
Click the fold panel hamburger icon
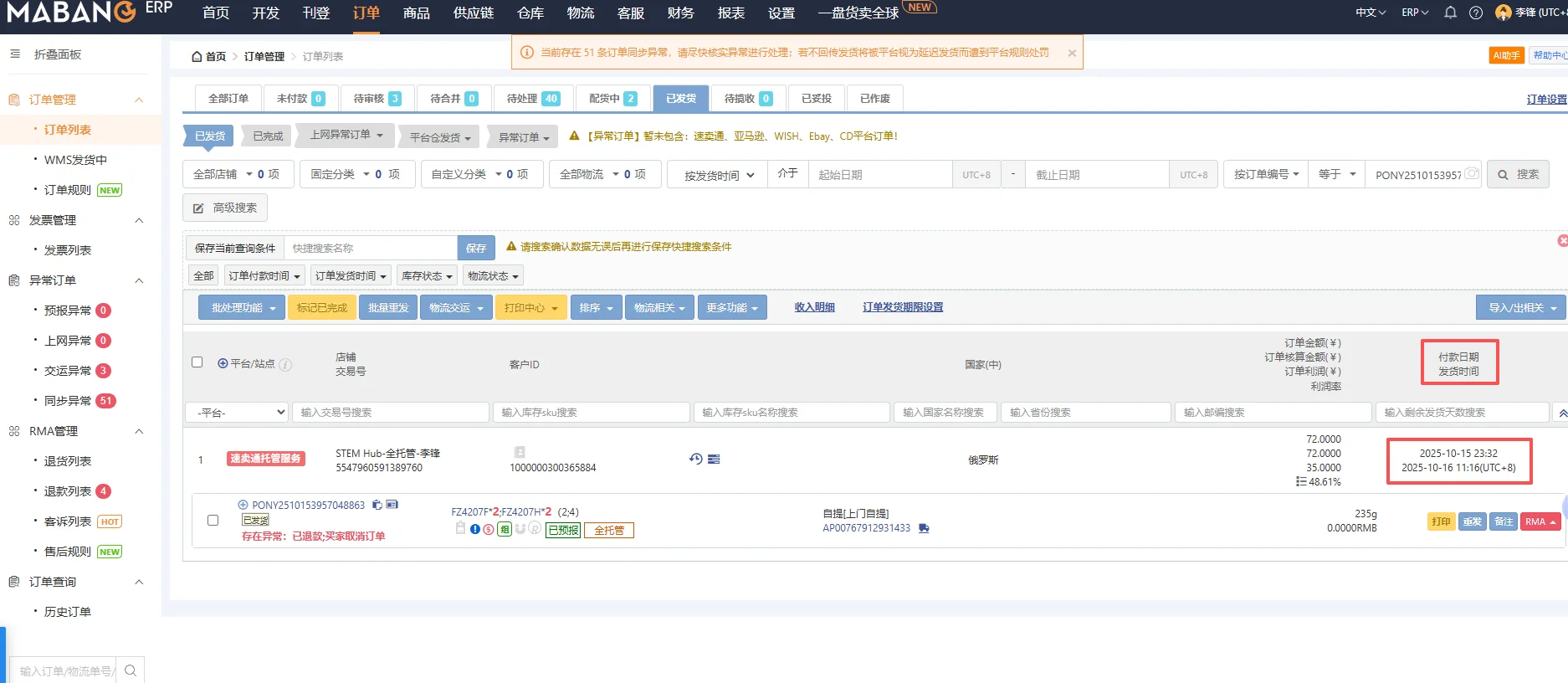pos(15,54)
